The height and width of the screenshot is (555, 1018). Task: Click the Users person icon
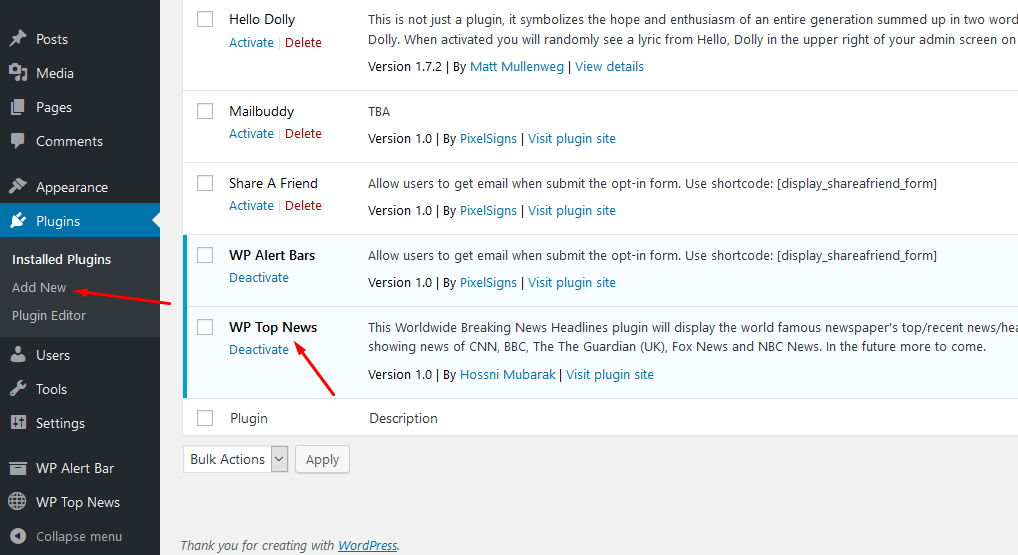(x=18, y=354)
